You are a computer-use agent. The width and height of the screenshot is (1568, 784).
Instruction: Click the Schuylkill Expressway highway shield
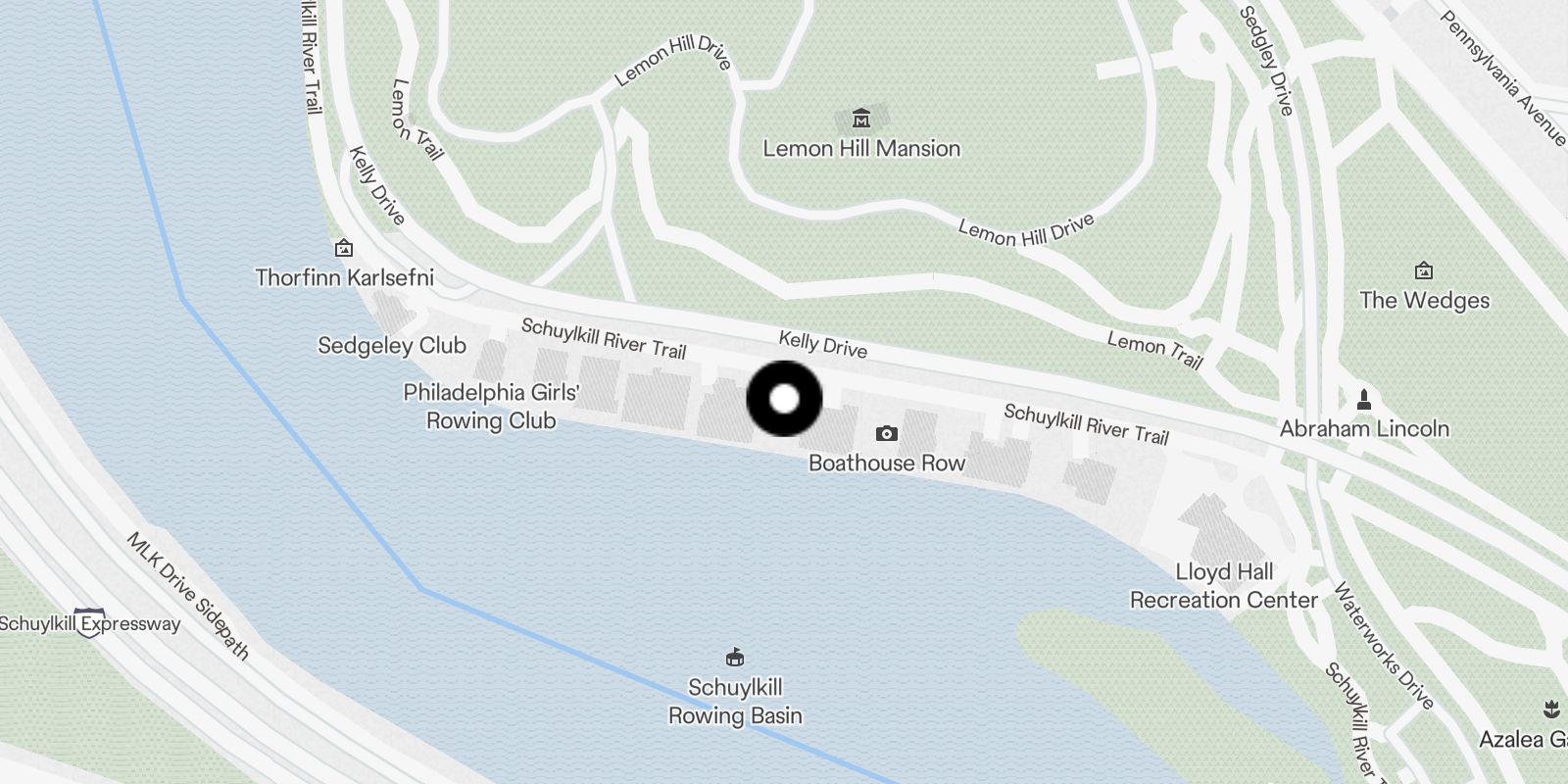[x=90, y=623]
